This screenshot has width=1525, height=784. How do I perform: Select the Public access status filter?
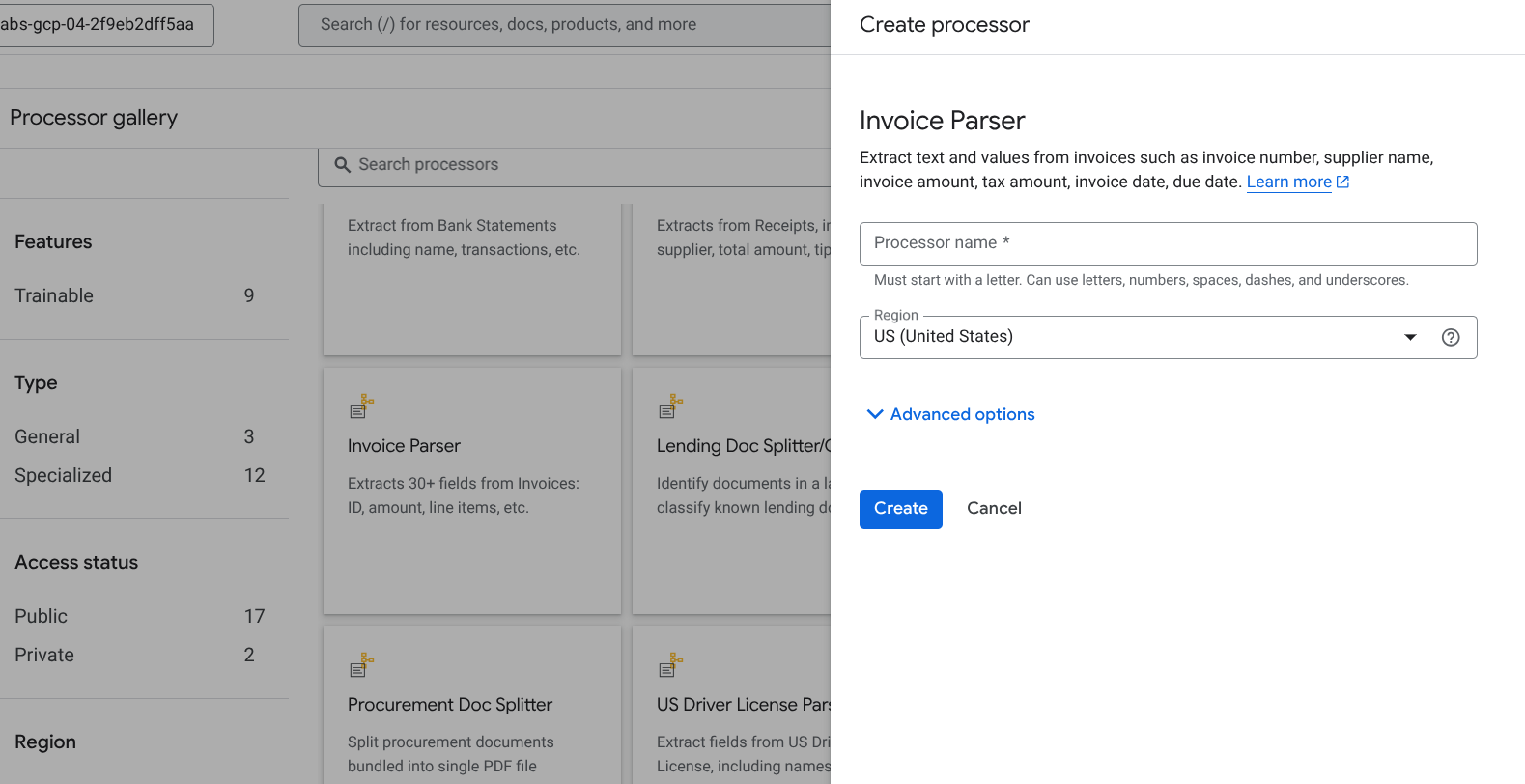pyautogui.click(x=41, y=616)
